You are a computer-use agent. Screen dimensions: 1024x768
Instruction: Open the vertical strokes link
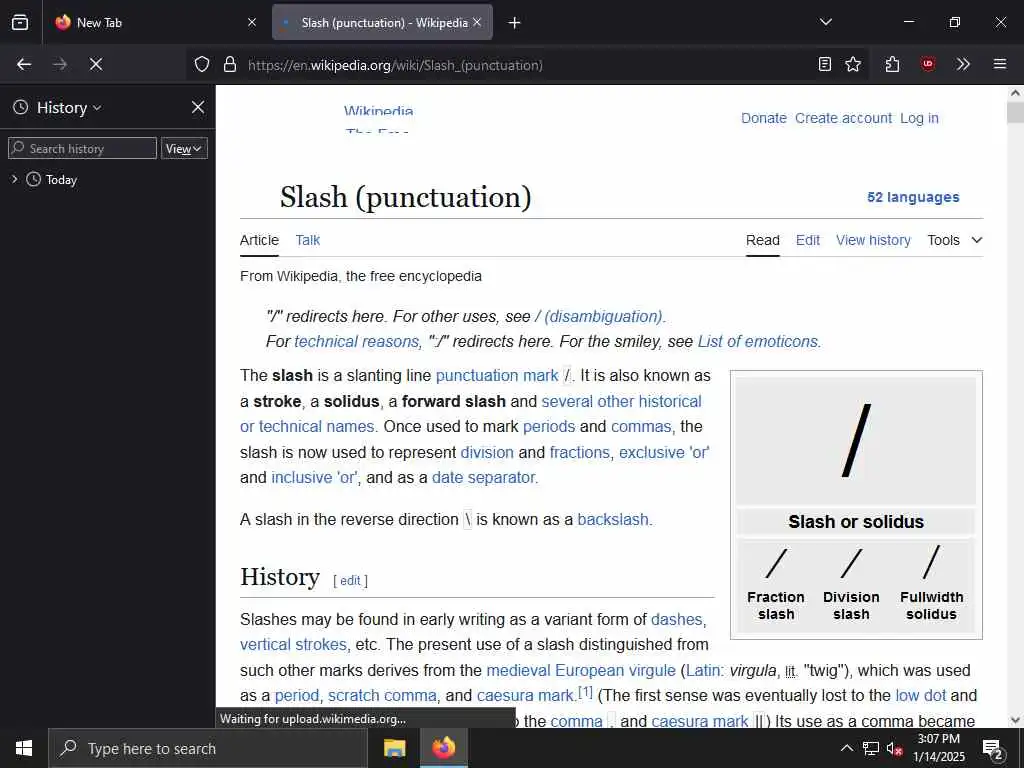(295, 645)
